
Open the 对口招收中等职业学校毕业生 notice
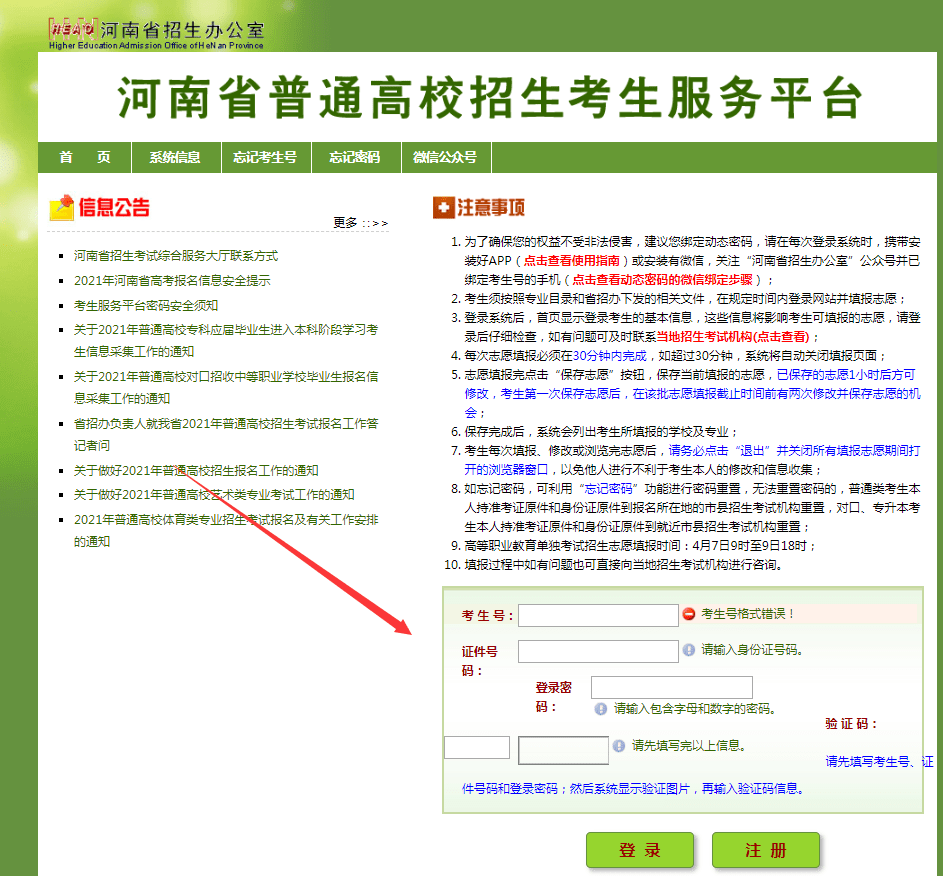[x=226, y=387]
